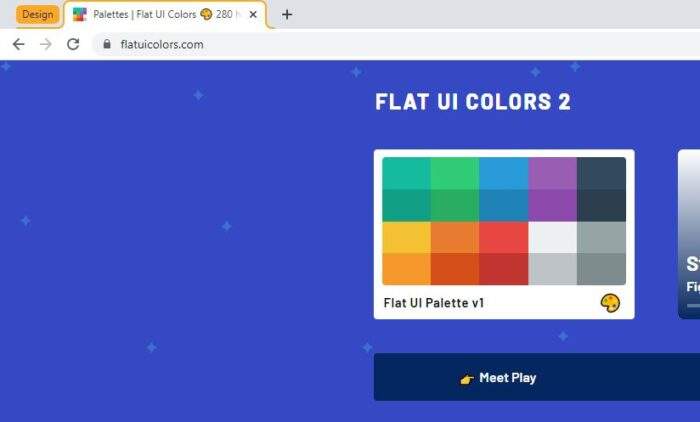700x422 pixels.
Task: Pick the turquoise swatch in top row
Action: pos(406,173)
